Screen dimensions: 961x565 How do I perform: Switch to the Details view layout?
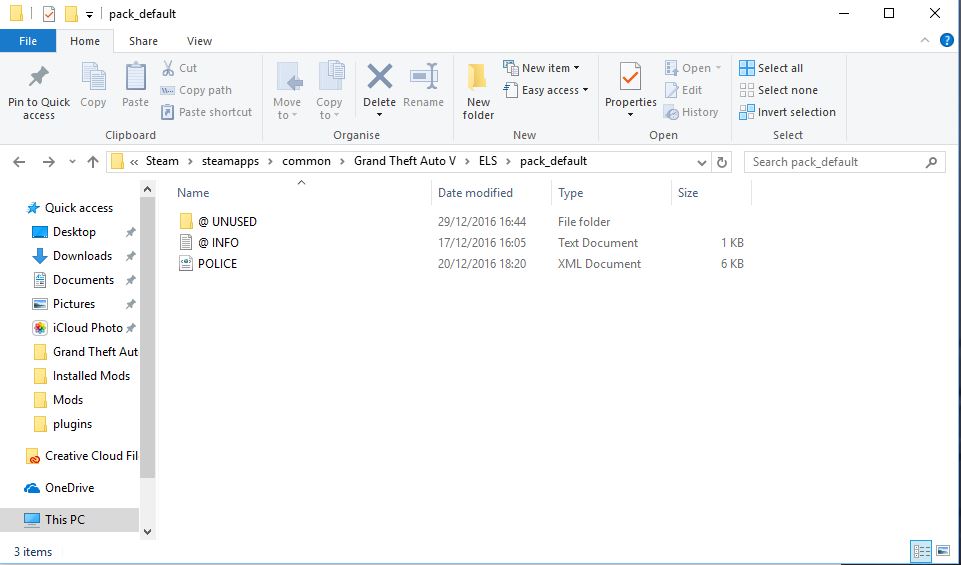tap(921, 551)
